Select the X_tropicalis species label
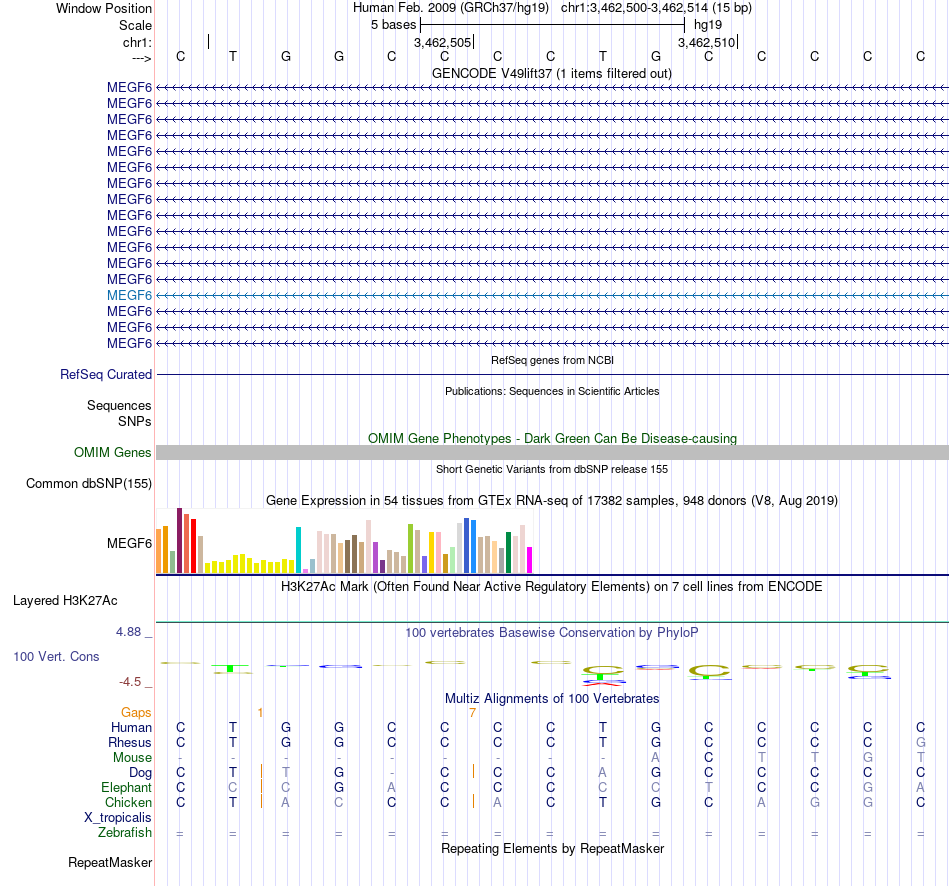This screenshot has width=950, height=886. click(118, 818)
